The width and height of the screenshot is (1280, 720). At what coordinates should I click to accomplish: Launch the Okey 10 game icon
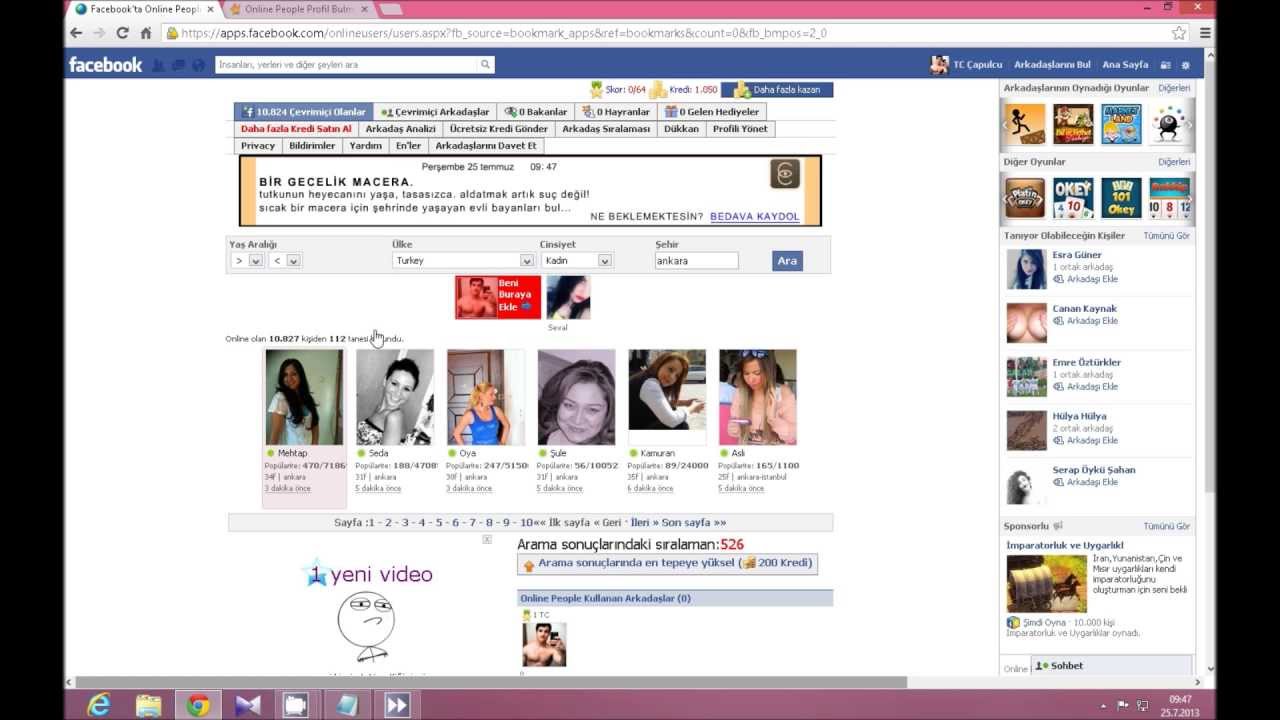point(1073,198)
